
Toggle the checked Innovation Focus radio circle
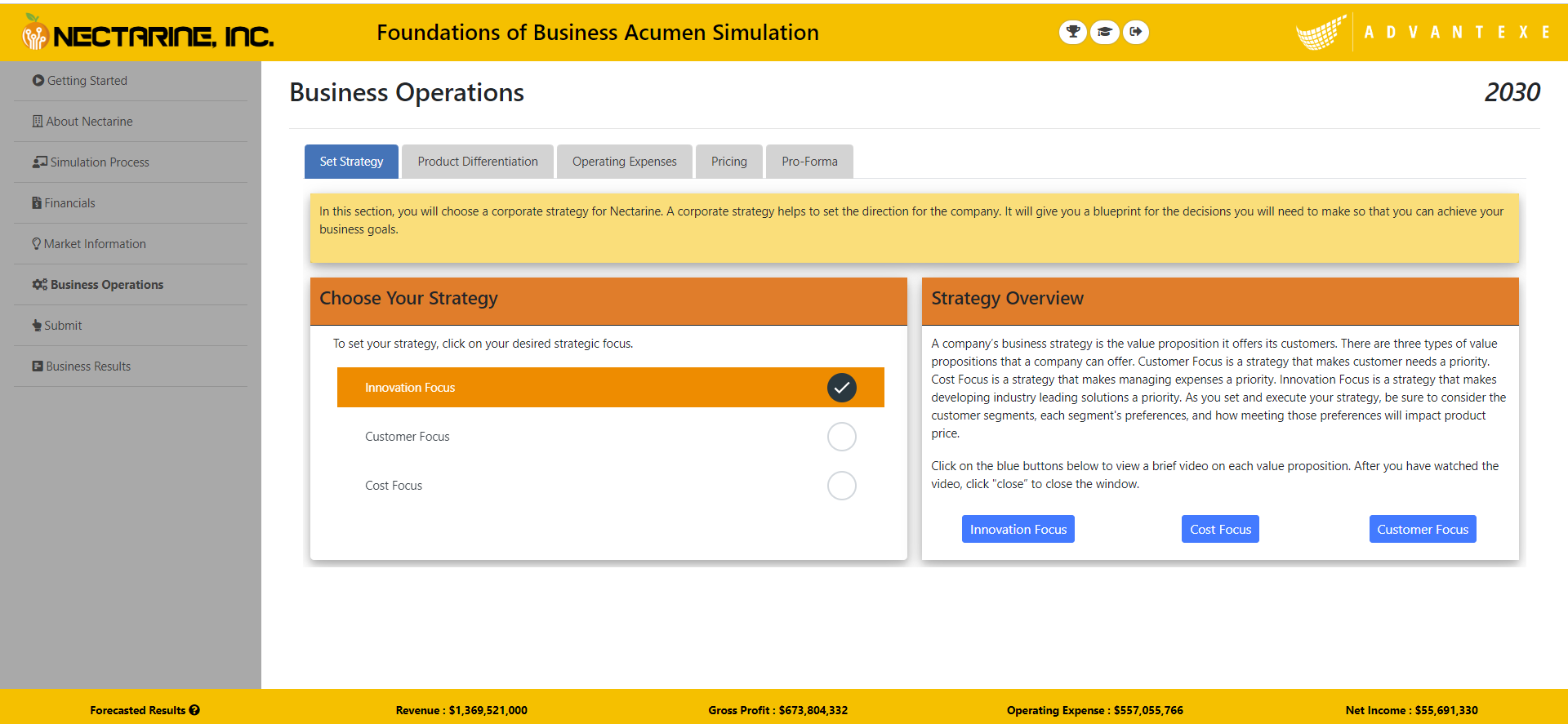coord(842,388)
